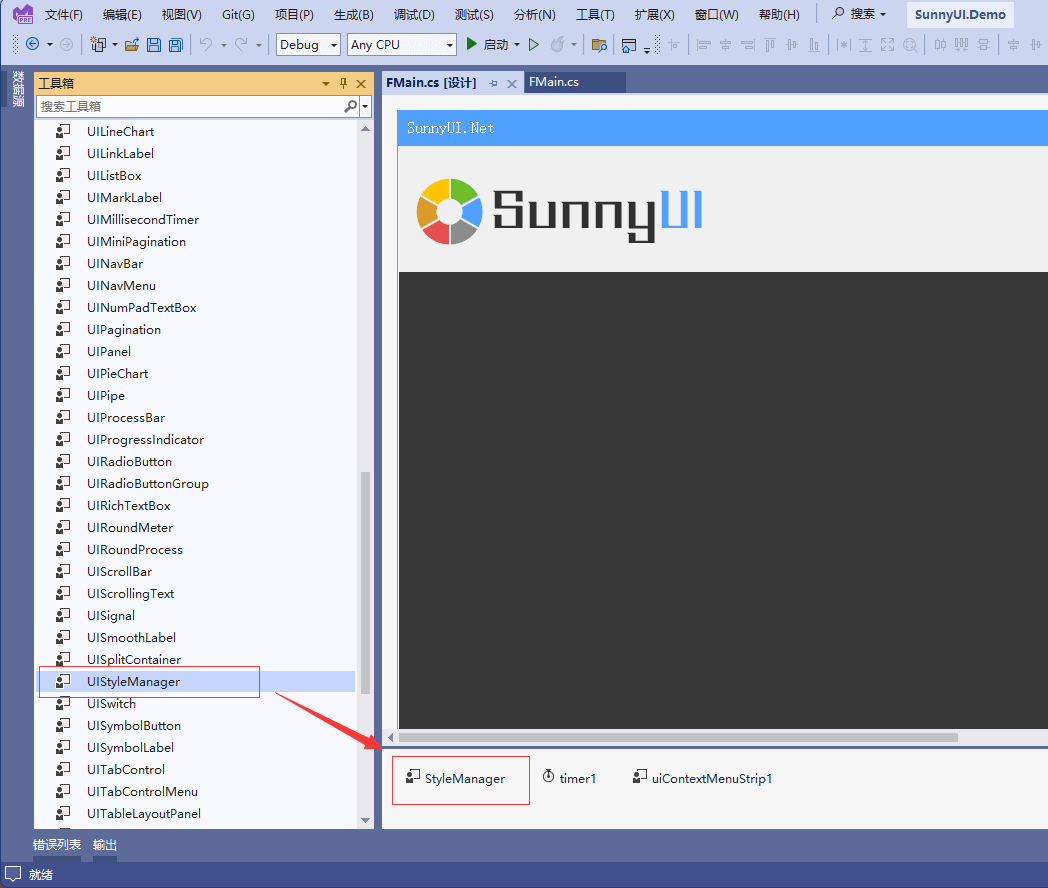Click the hot reload flame icon
The height and width of the screenshot is (888, 1048).
coord(557,45)
